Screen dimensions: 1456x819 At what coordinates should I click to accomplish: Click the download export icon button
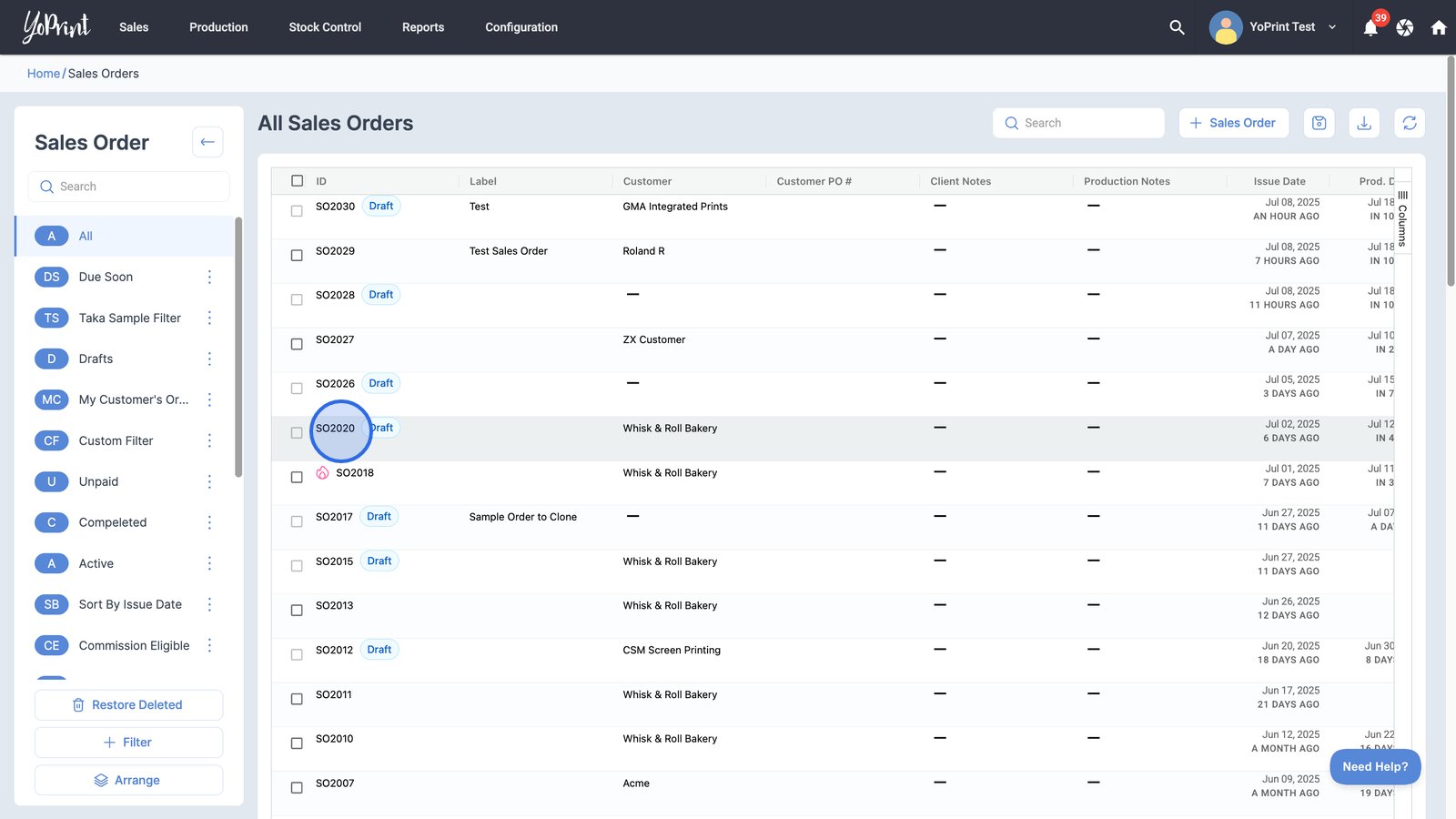1364,123
